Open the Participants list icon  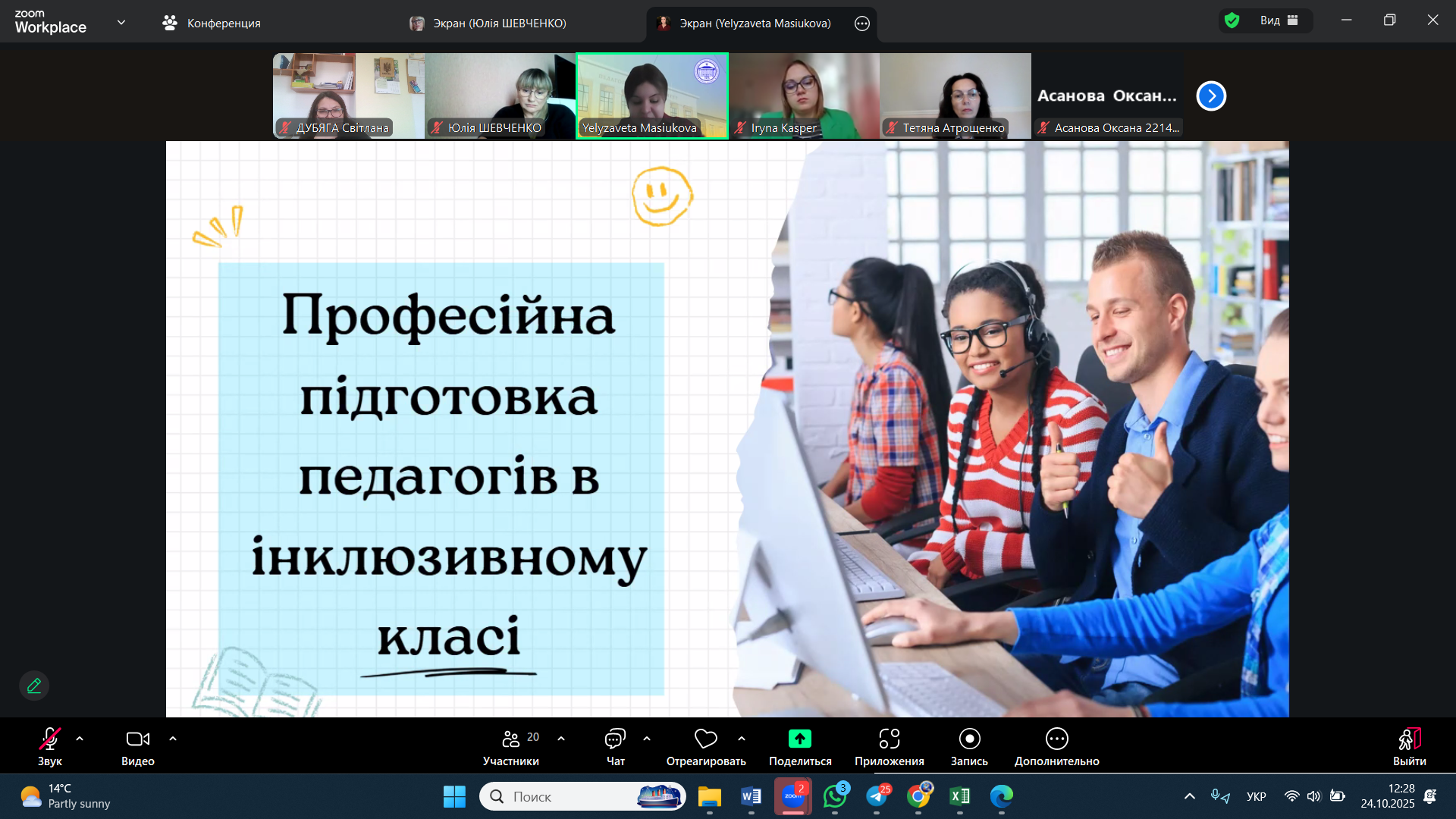tap(511, 739)
